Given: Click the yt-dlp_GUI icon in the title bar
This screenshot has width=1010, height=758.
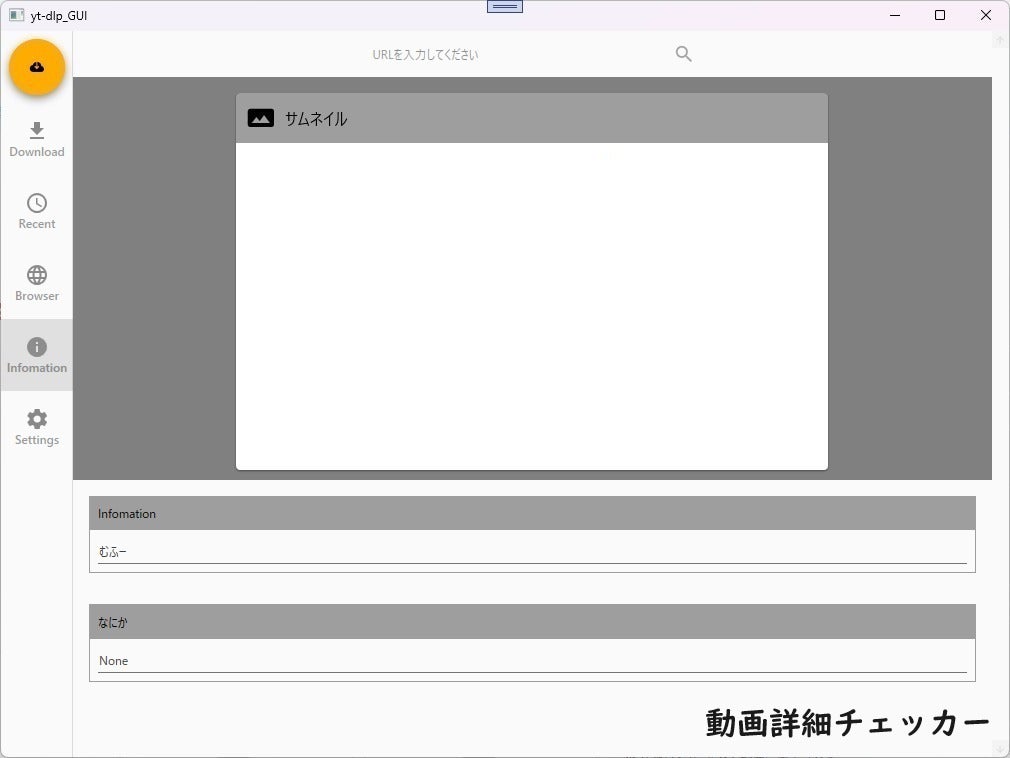Looking at the screenshot, I should (14, 15).
